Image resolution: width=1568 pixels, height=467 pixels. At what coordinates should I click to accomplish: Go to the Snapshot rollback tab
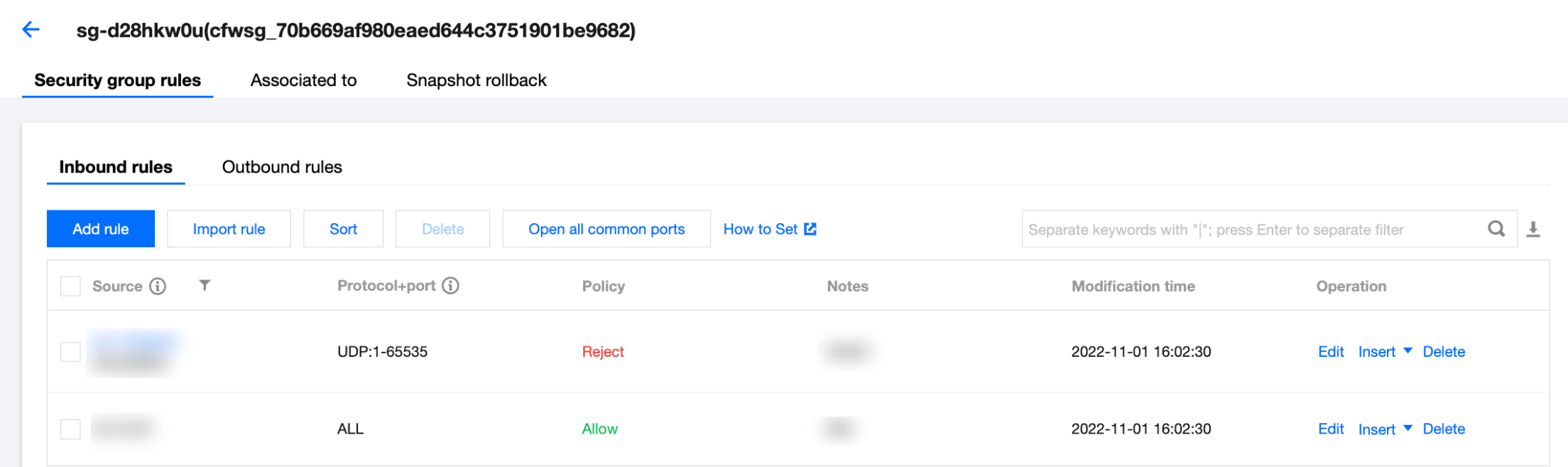[x=476, y=80]
